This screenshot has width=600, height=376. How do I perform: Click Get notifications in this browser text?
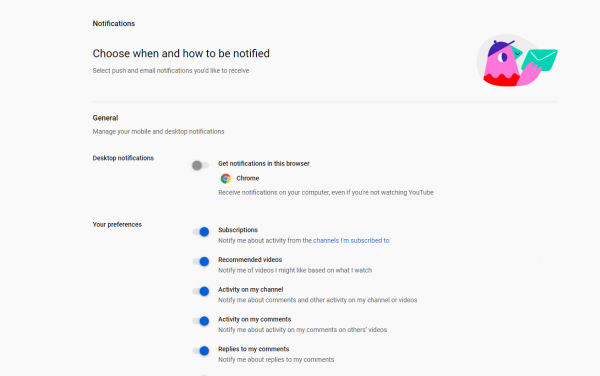click(264, 164)
